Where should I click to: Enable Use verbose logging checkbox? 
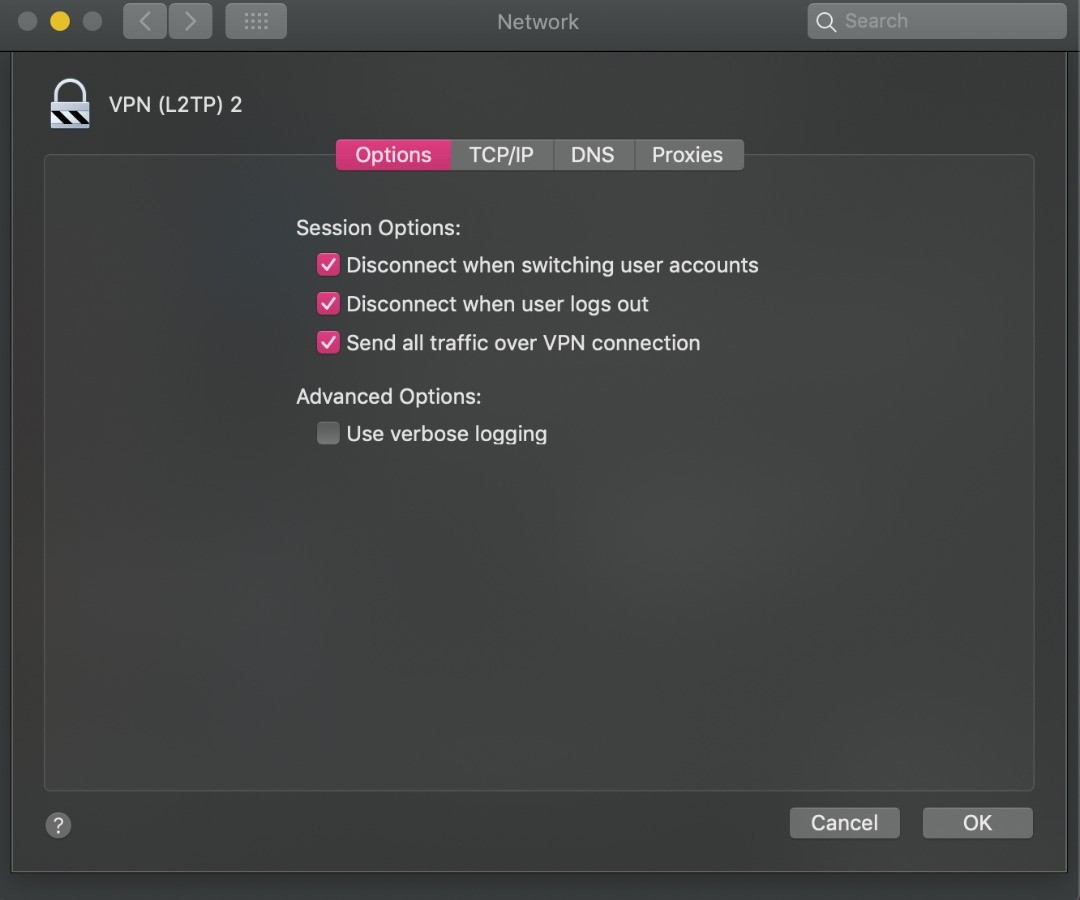tap(328, 433)
